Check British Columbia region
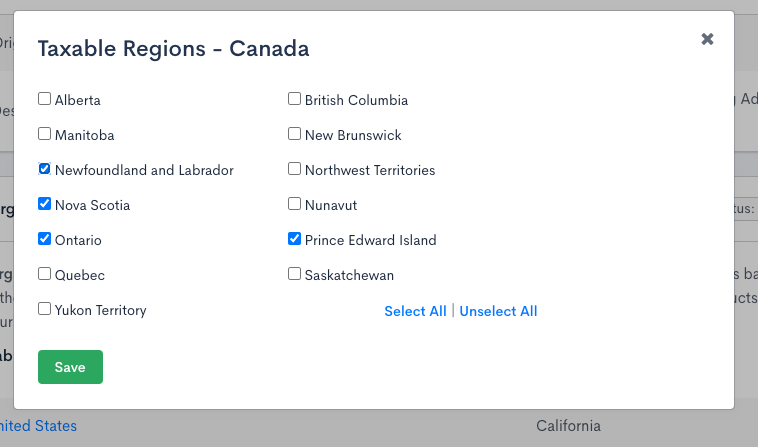 click(295, 99)
